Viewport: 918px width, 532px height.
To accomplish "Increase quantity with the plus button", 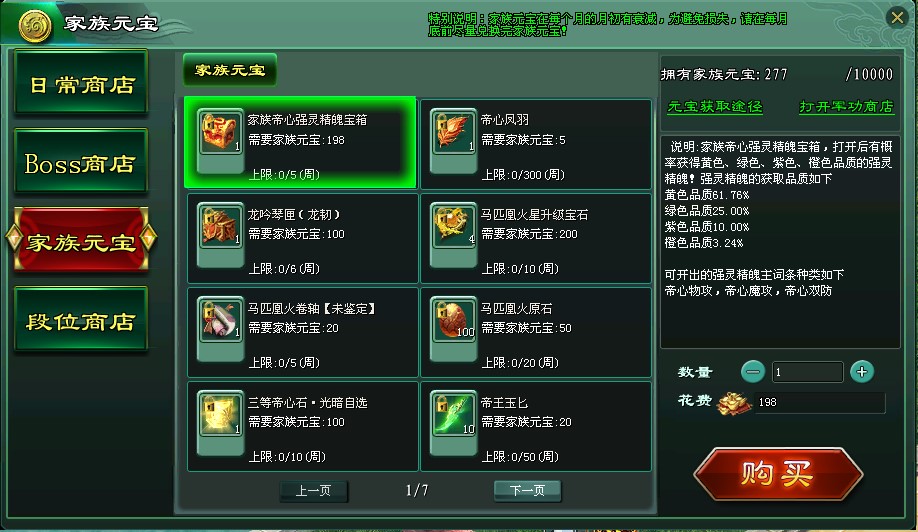I will [862, 372].
